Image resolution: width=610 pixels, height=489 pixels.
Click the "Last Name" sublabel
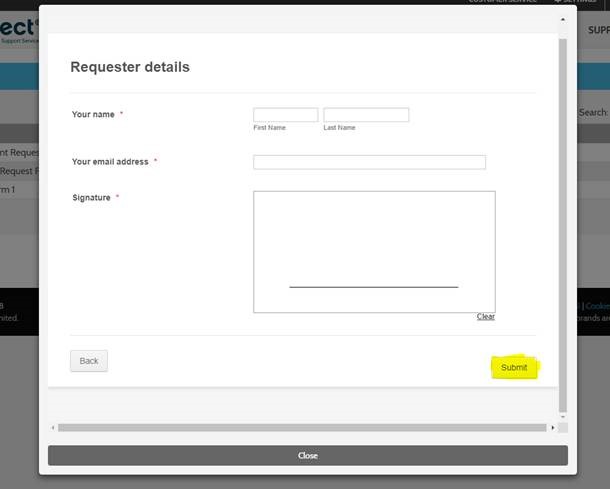pos(339,128)
